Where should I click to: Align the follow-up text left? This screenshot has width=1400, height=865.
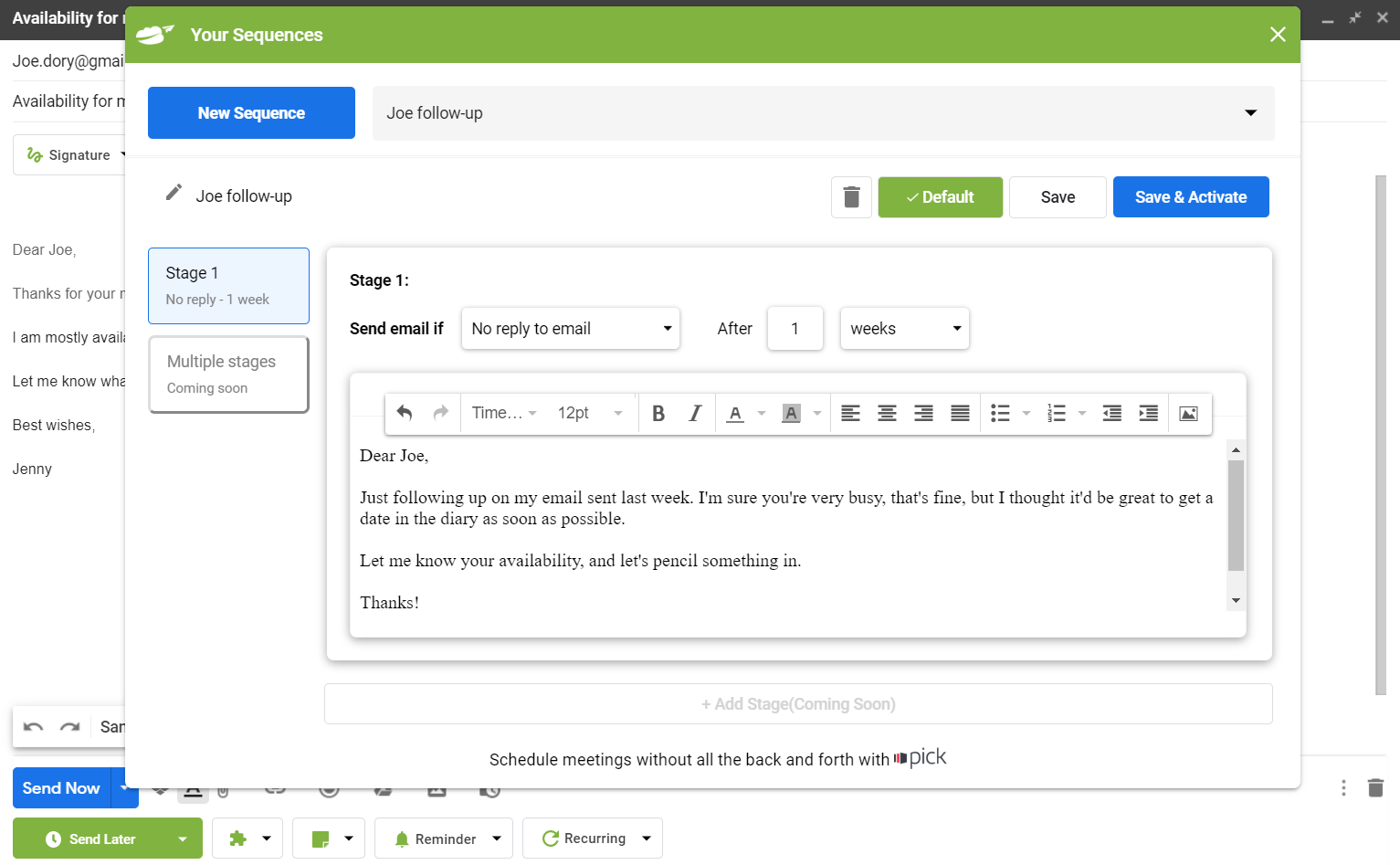[850, 414]
